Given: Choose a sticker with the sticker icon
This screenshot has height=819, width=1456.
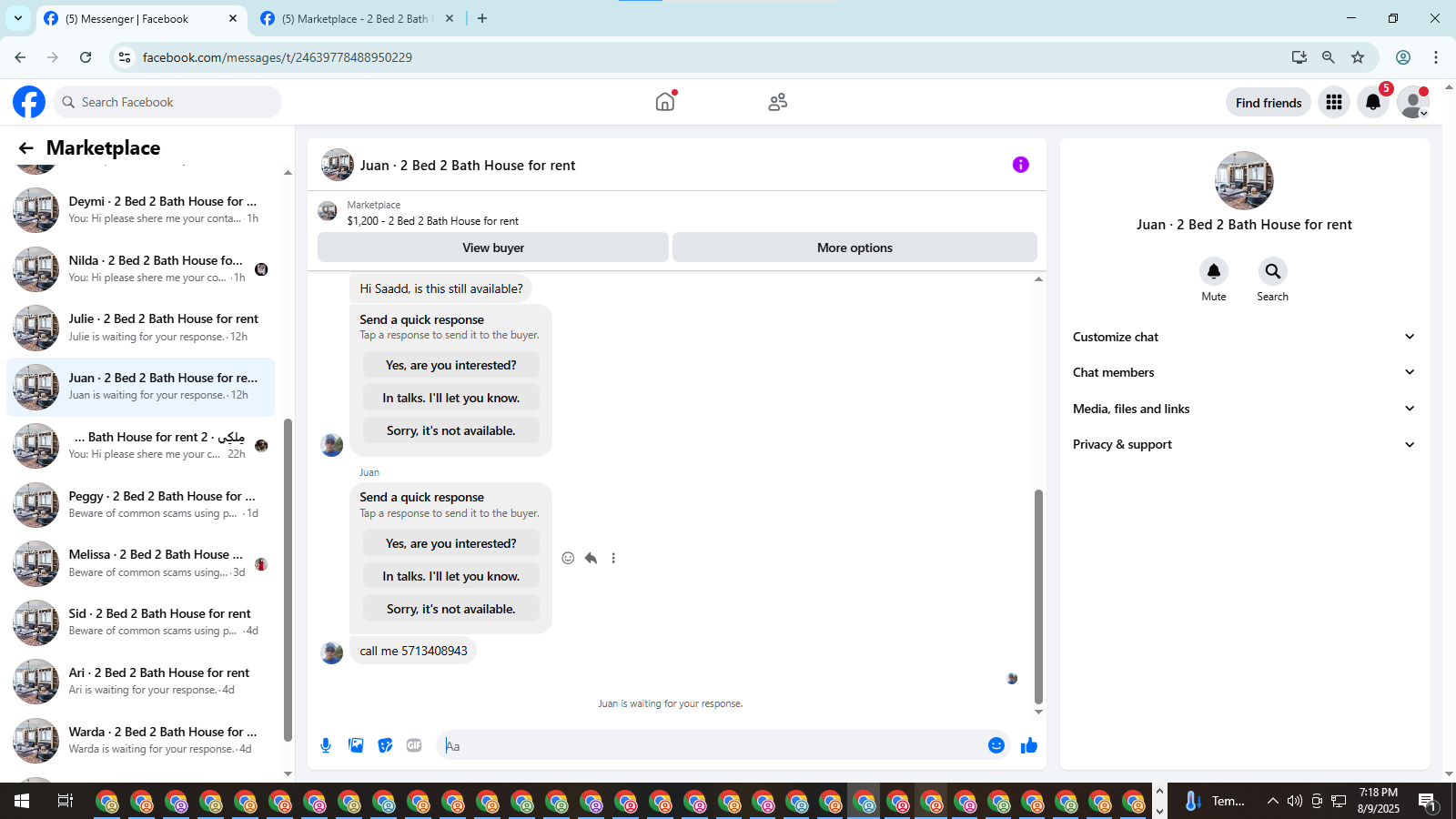Looking at the screenshot, I should coord(386,746).
